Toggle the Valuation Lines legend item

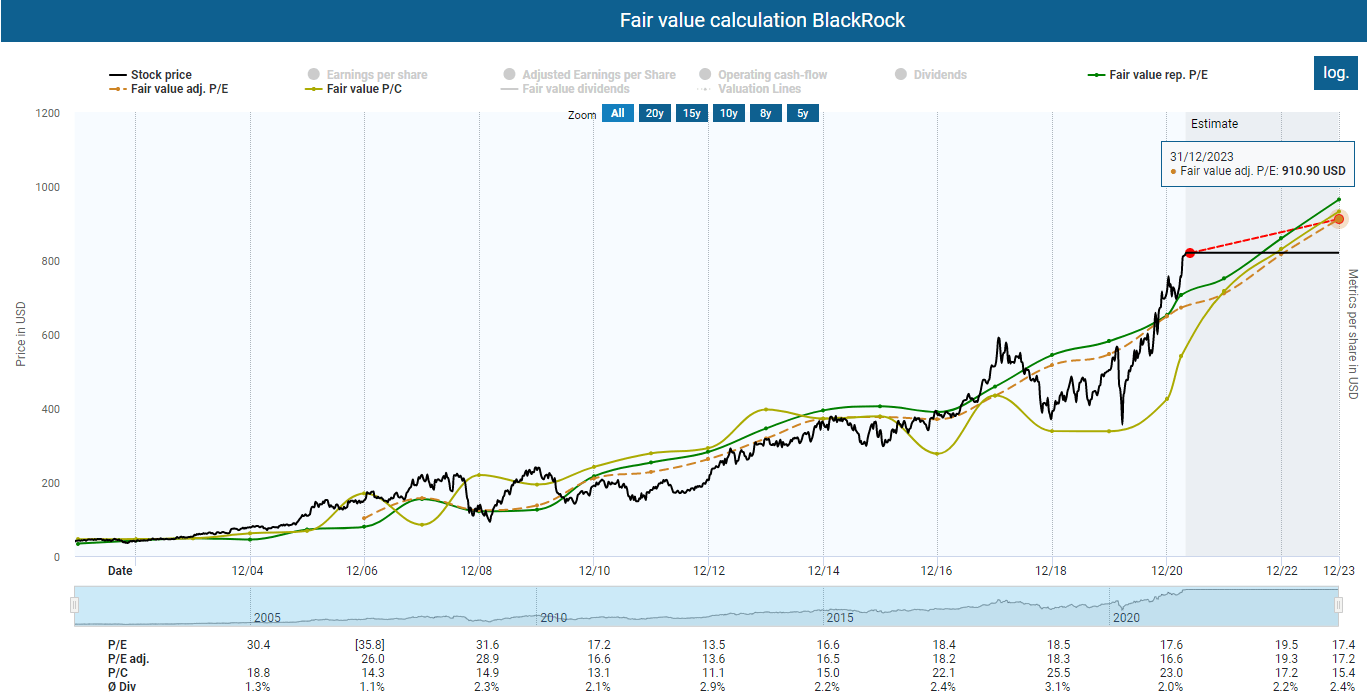pos(751,89)
